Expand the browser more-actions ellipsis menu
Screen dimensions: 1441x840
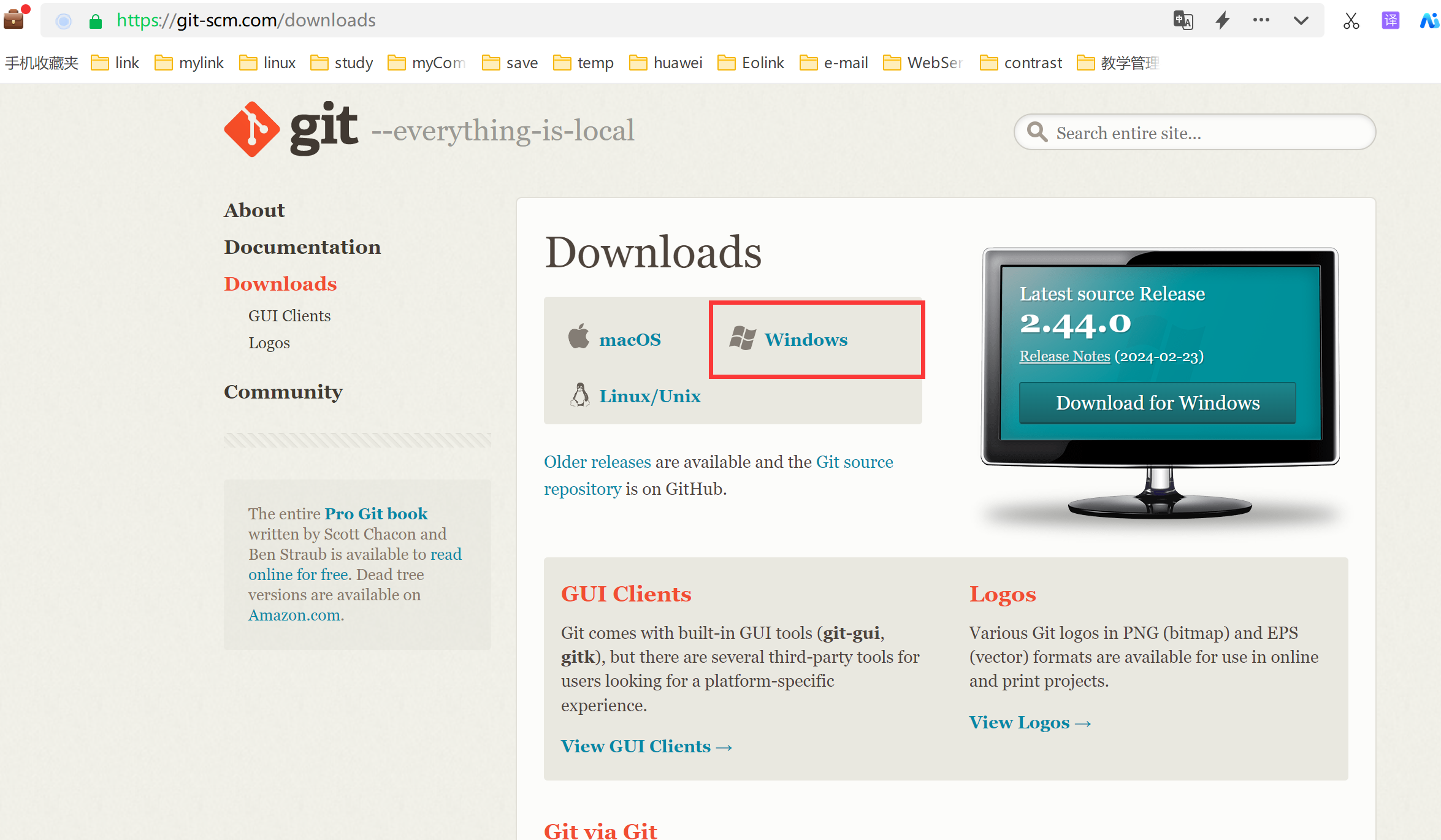point(1261,20)
